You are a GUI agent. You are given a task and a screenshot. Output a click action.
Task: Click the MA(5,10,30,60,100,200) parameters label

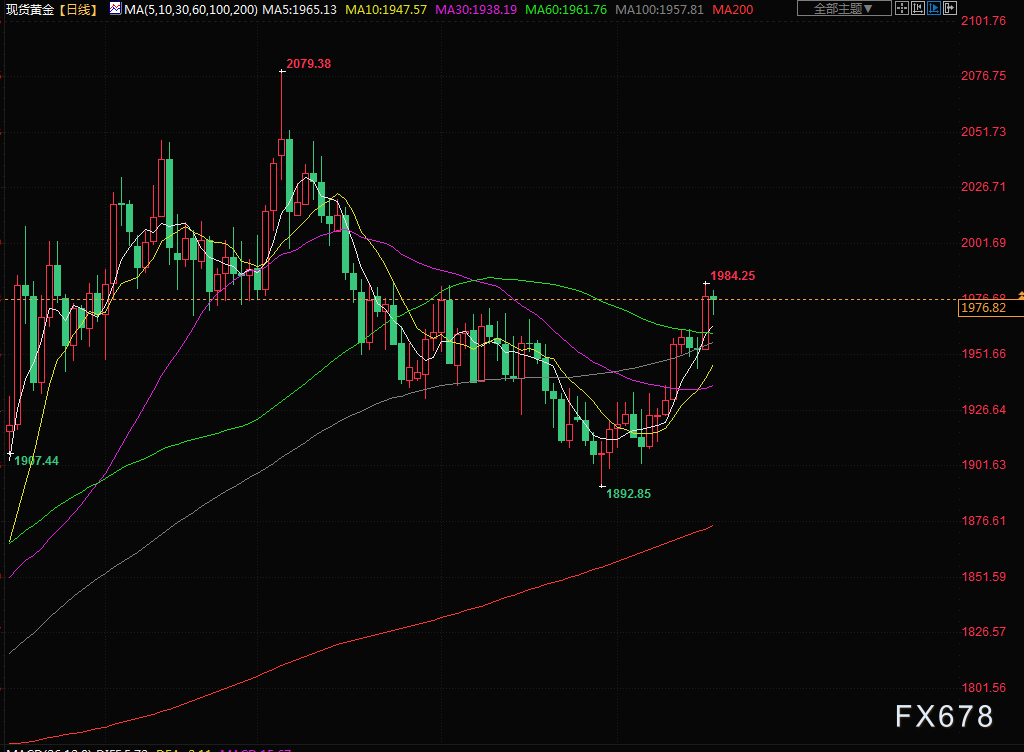pyautogui.click(x=191, y=9)
